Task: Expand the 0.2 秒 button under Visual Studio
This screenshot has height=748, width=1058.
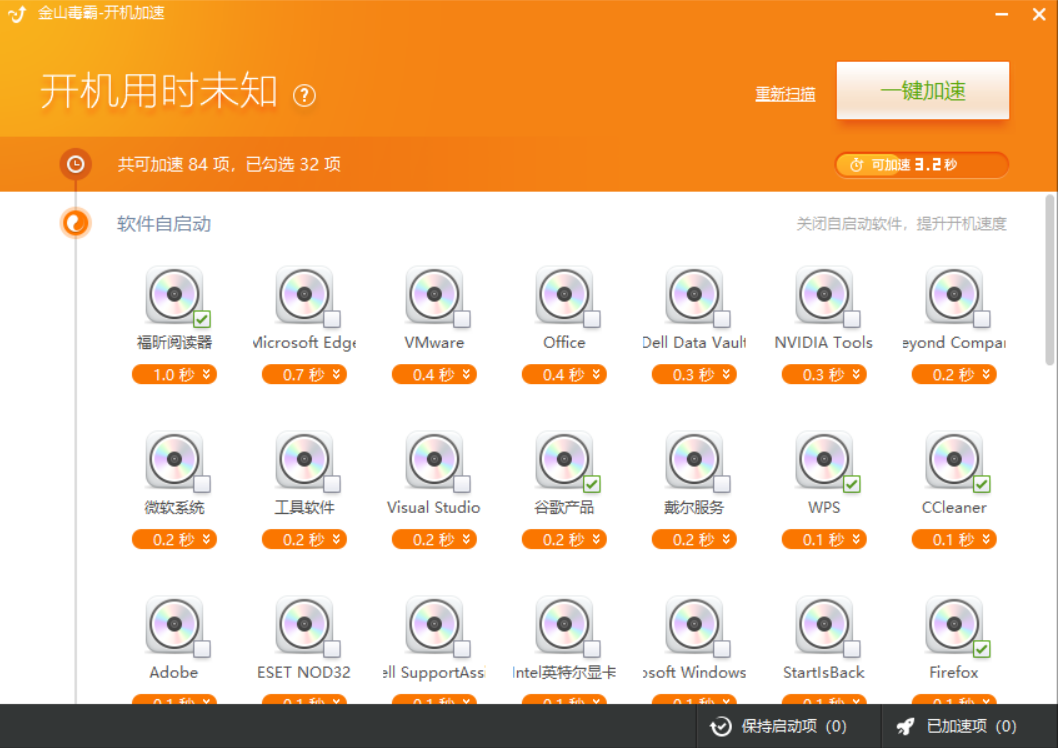Action: [435, 540]
